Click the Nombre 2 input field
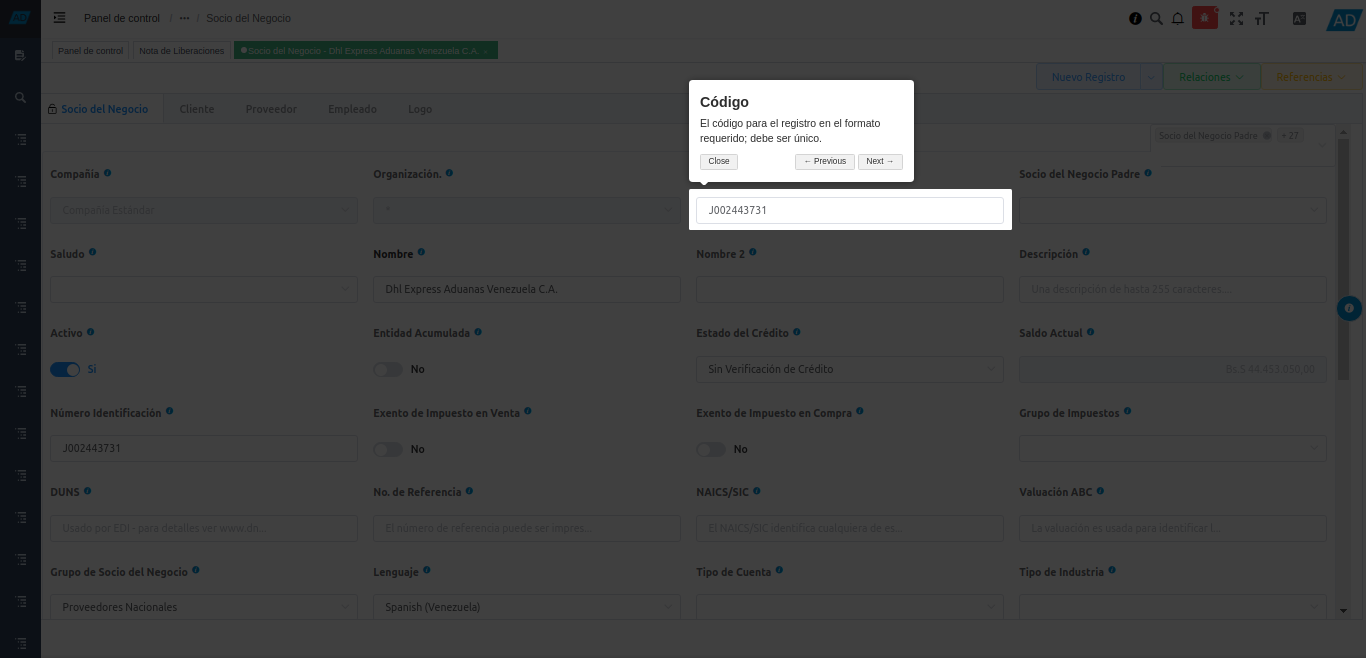This screenshot has width=1366, height=658. (x=850, y=290)
